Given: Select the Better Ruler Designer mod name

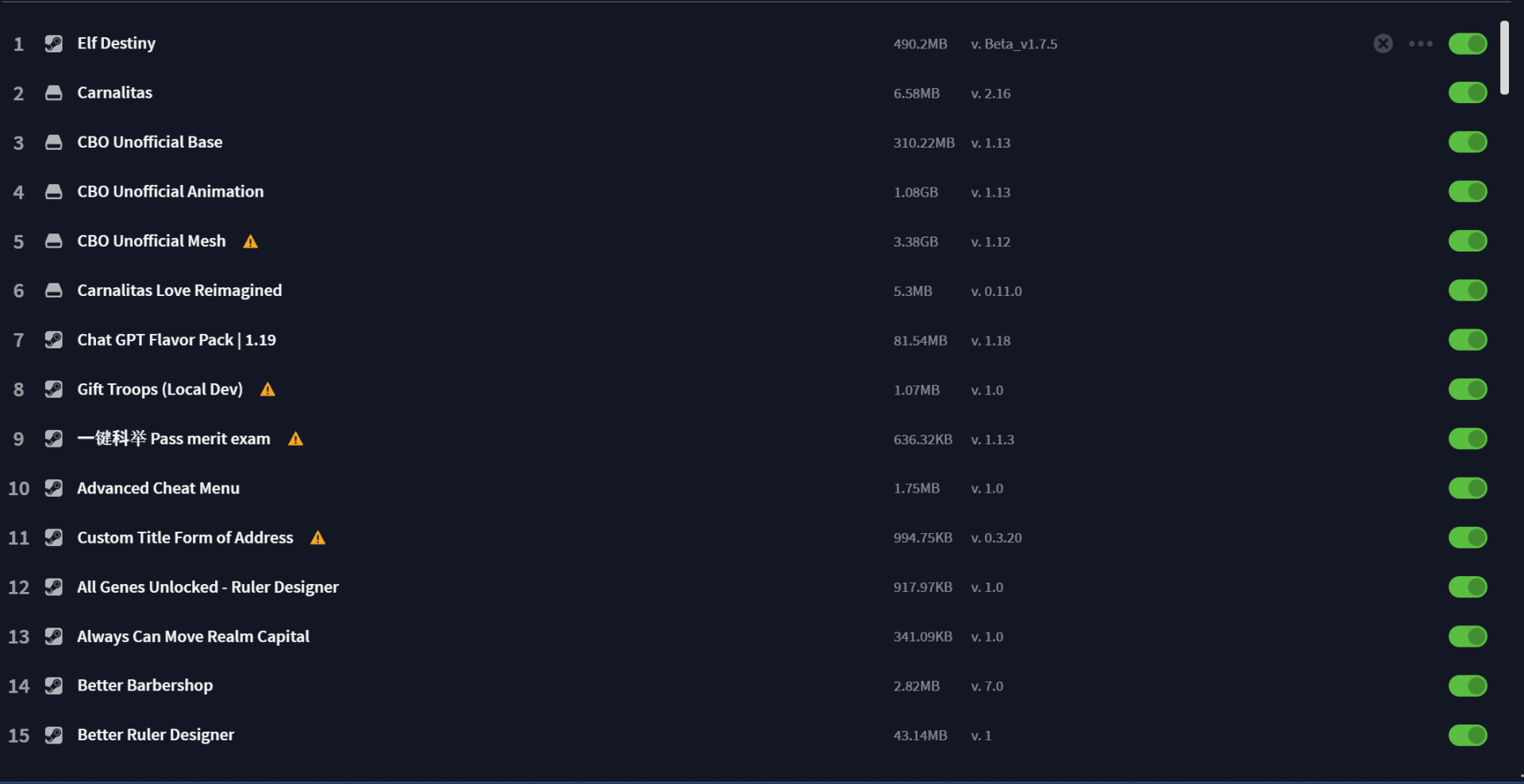Looking at the screenshot, I should click(156, 736).
